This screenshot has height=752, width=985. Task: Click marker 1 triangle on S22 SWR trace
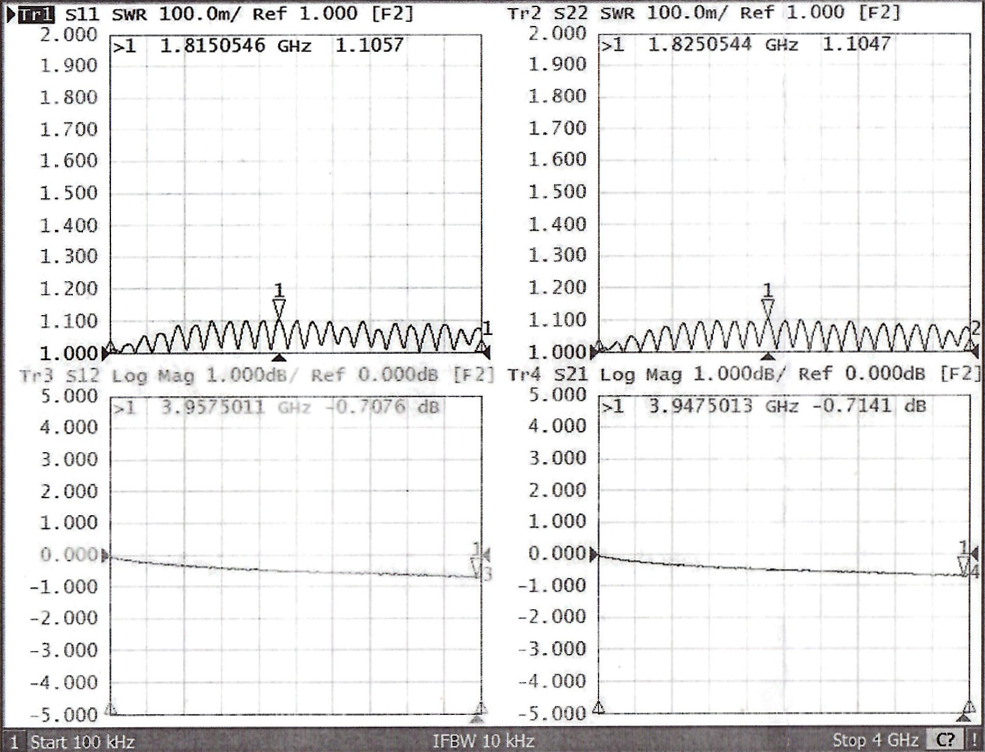point(768,308)
